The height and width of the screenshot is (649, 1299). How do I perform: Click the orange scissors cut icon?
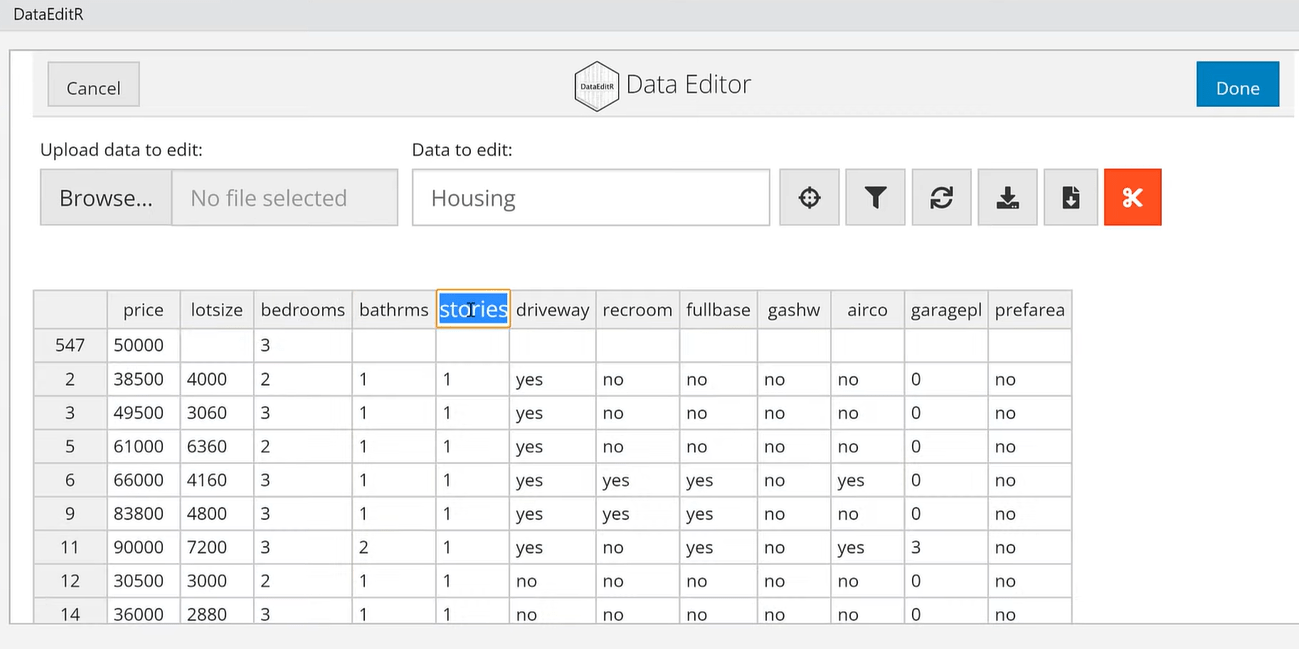click(1133, 197)
